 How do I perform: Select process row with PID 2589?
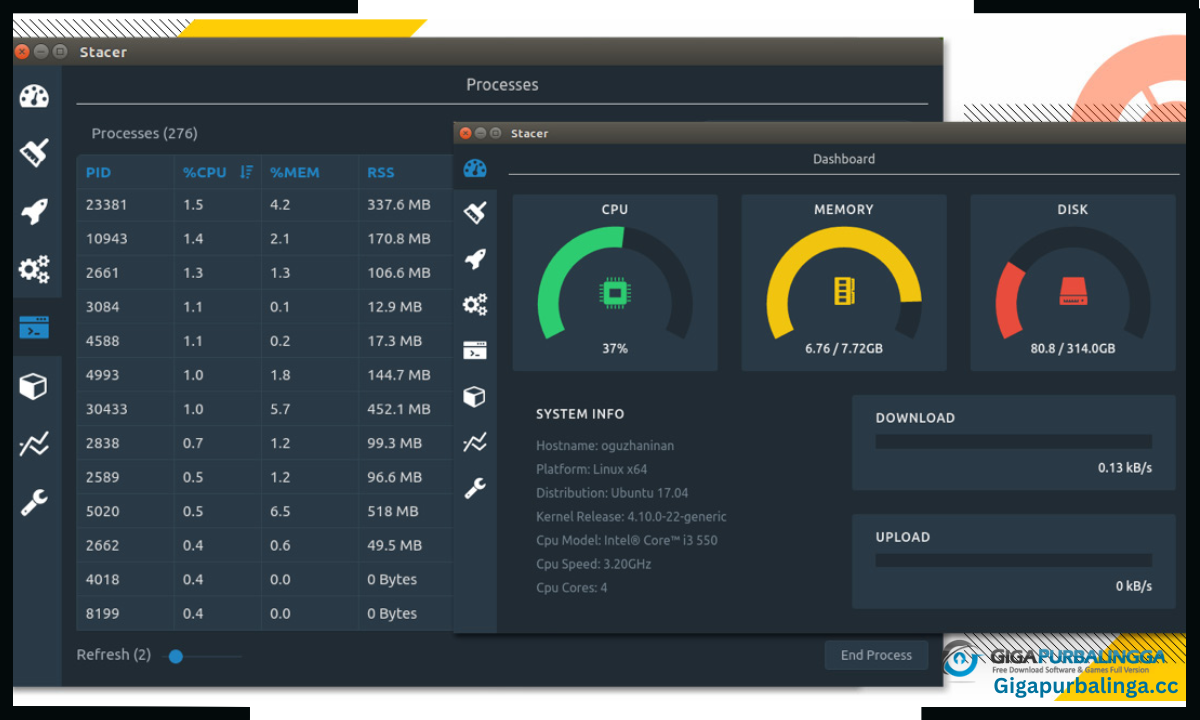265,476
